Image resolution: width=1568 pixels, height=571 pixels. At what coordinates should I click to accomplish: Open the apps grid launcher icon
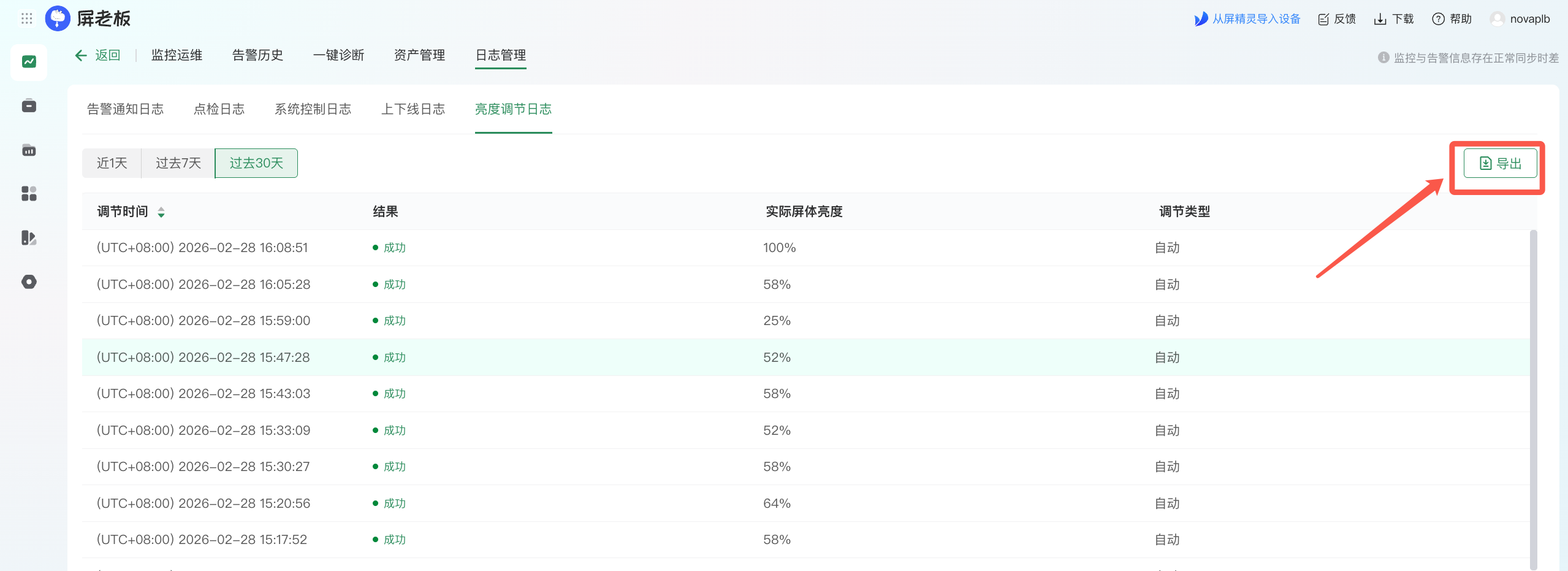pyautogui.click(x=26, y=18)
